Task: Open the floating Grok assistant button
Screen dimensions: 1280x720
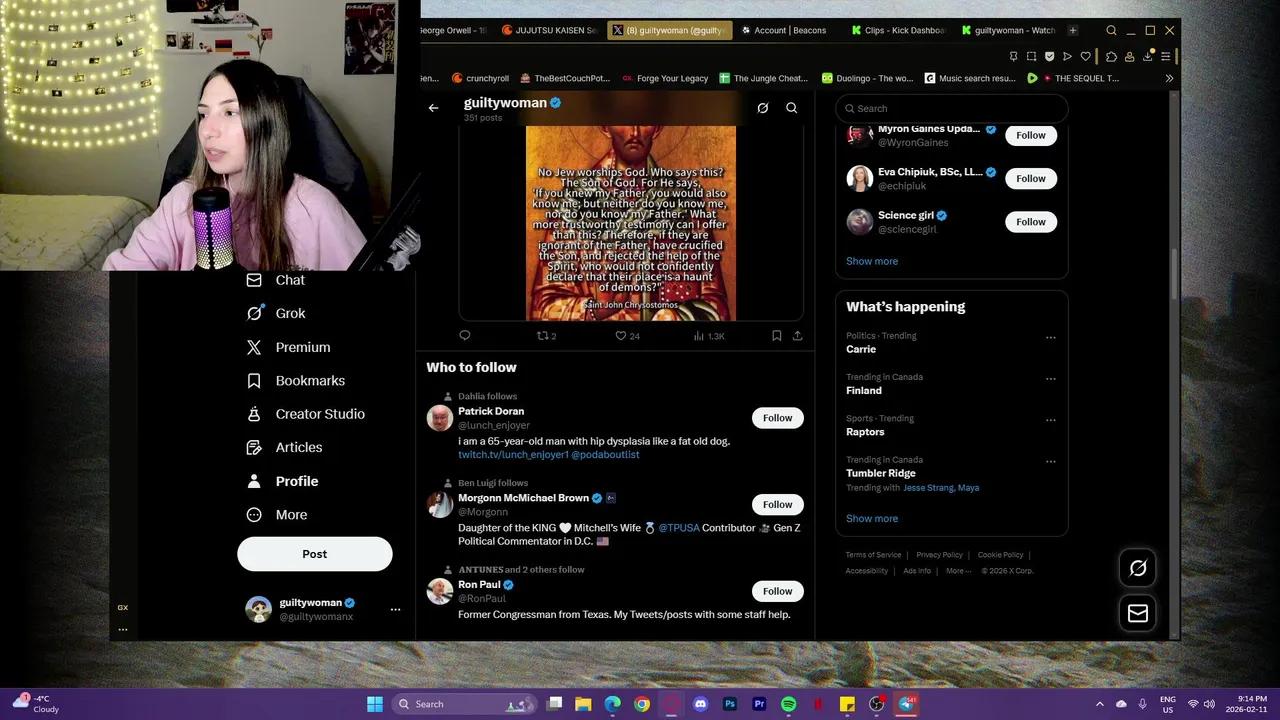Action: 1138,568
